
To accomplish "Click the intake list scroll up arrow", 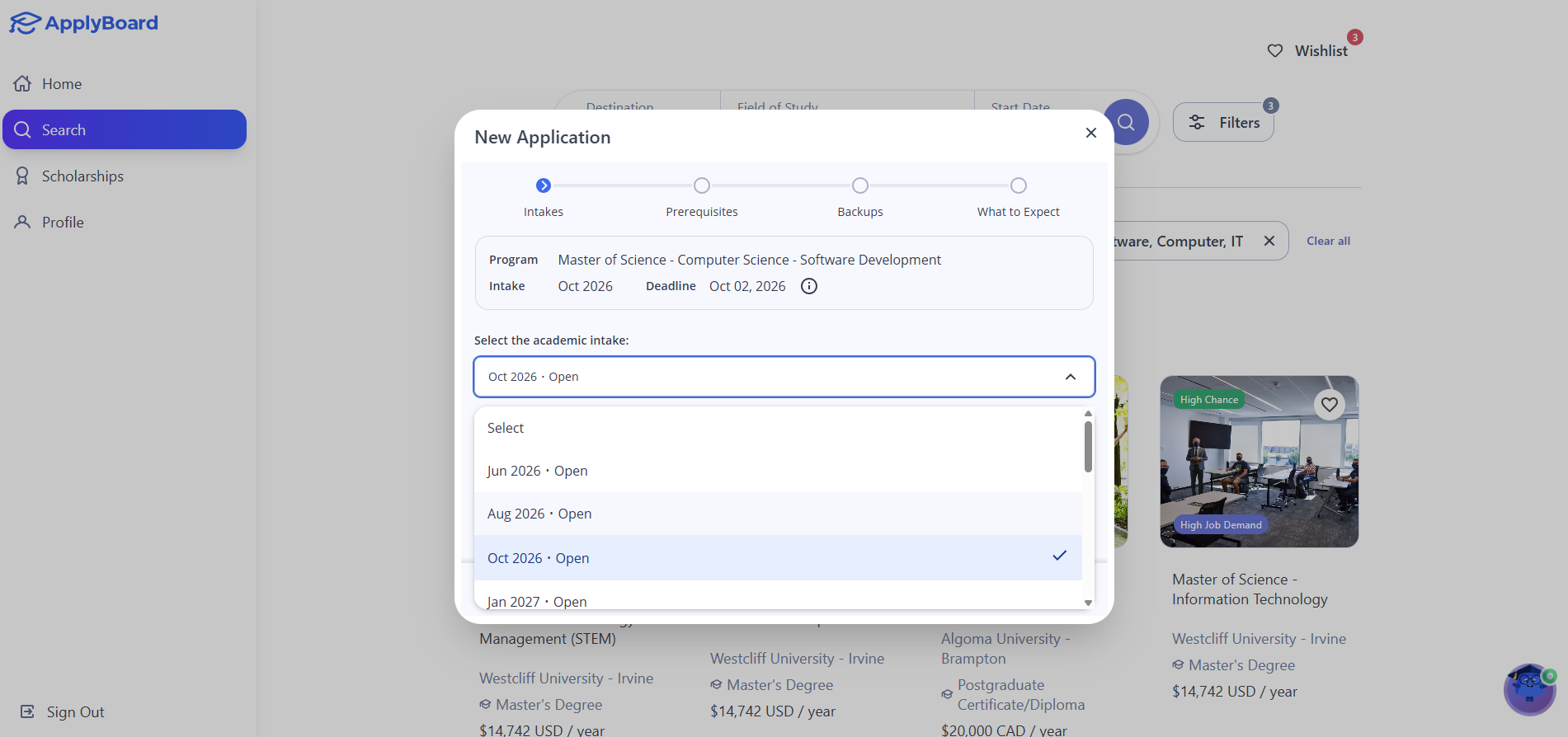I will pos(1088,413).
